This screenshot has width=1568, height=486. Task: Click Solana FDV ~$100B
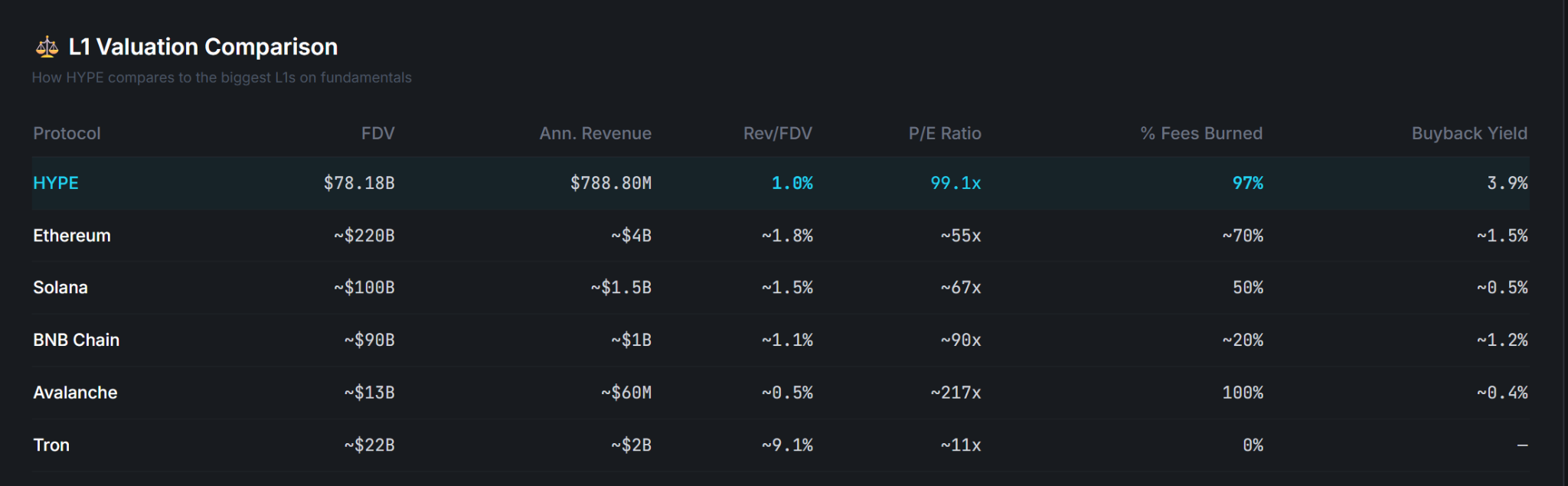[x=364, y=288]
